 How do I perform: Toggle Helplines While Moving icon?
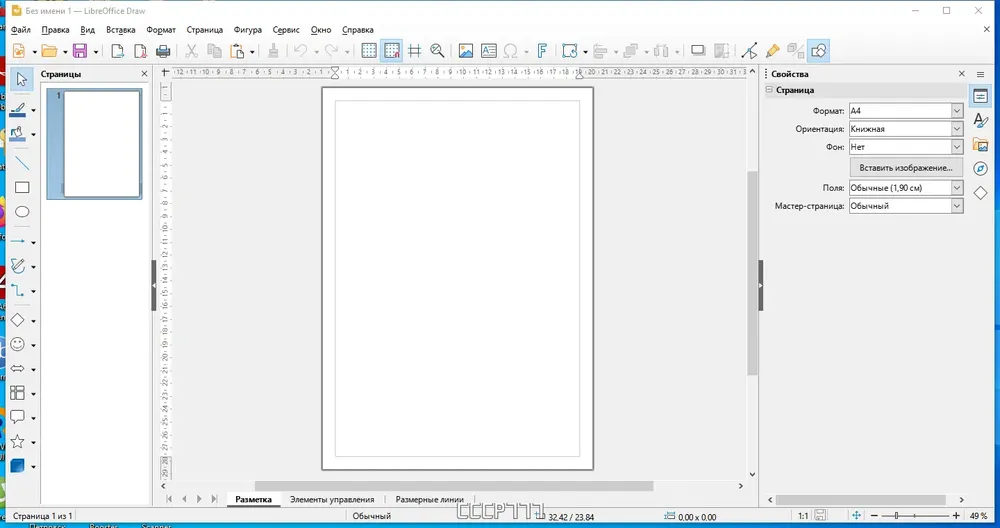click(415, 51)
